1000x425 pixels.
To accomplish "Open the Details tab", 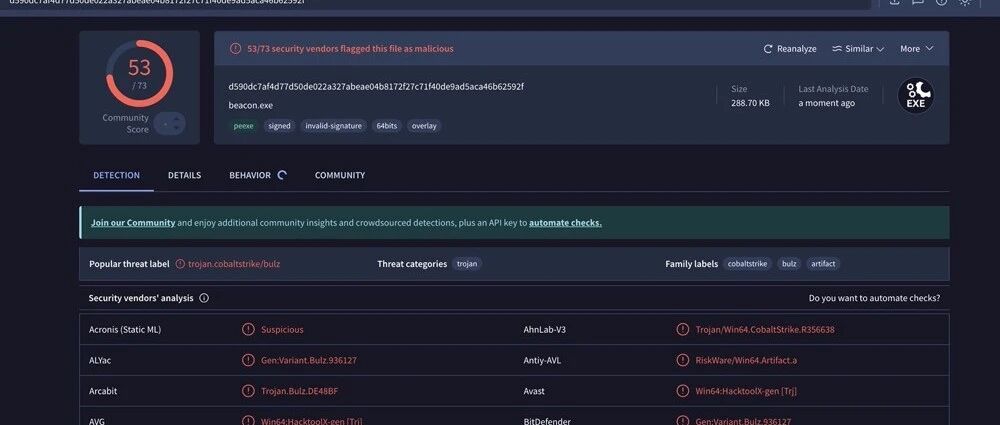I will [x=184, y=175].
